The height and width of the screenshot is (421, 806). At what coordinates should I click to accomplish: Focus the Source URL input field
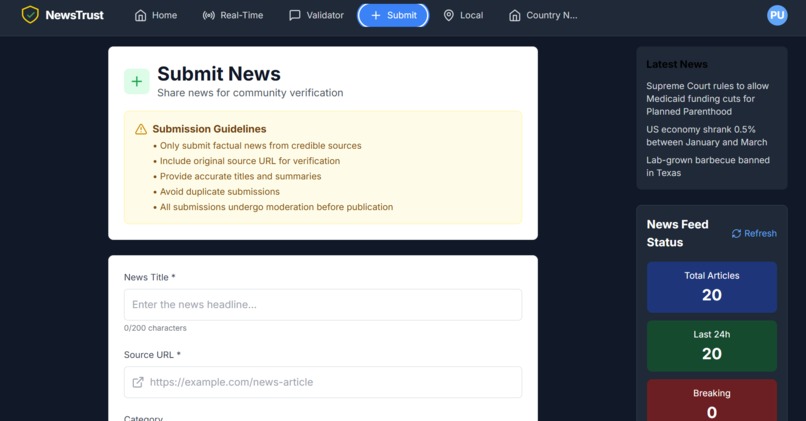tap(323, 382)
